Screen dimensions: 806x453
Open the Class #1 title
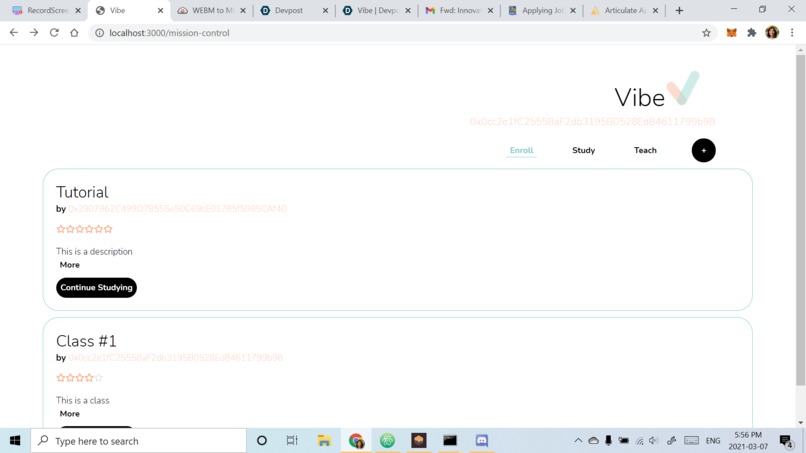point(86,341)
